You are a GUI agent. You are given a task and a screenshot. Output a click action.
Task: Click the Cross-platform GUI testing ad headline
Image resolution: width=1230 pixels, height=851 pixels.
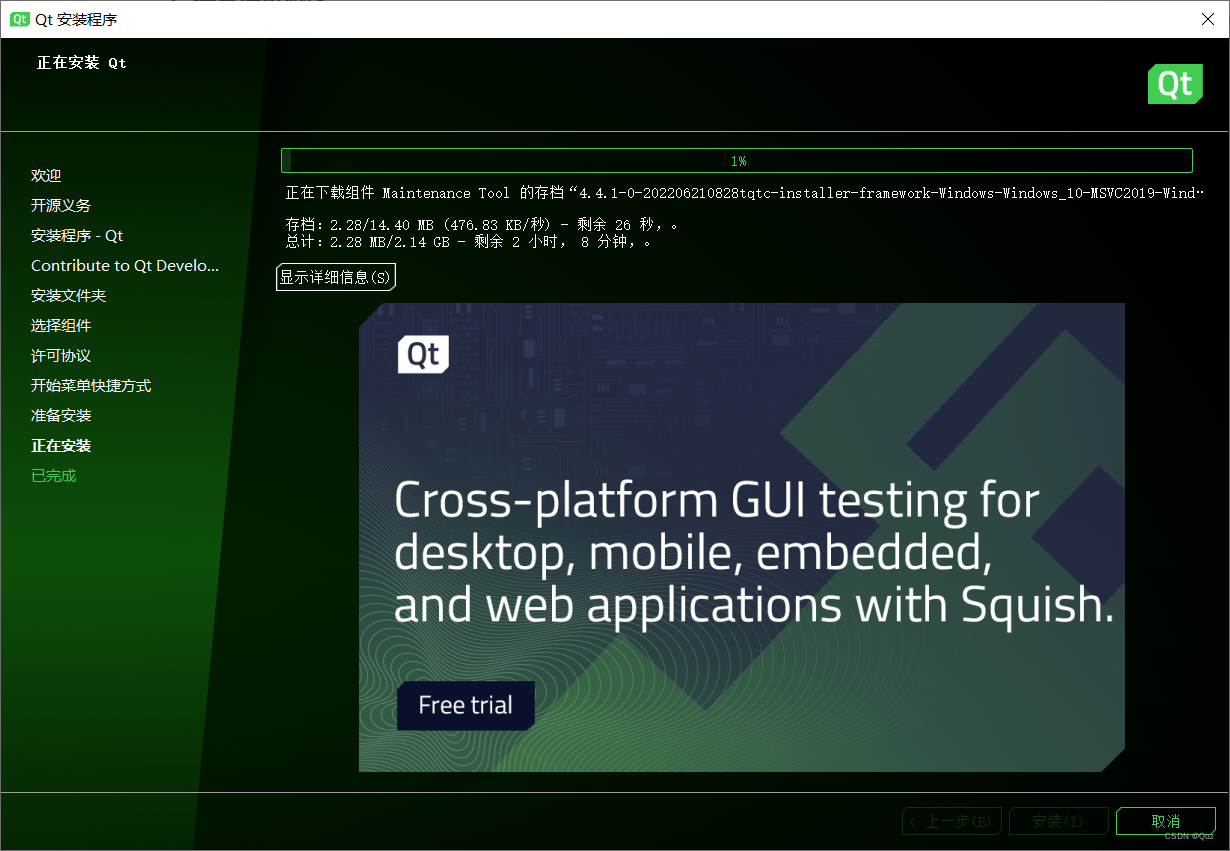pyautogui.click(x=754, y=553)
